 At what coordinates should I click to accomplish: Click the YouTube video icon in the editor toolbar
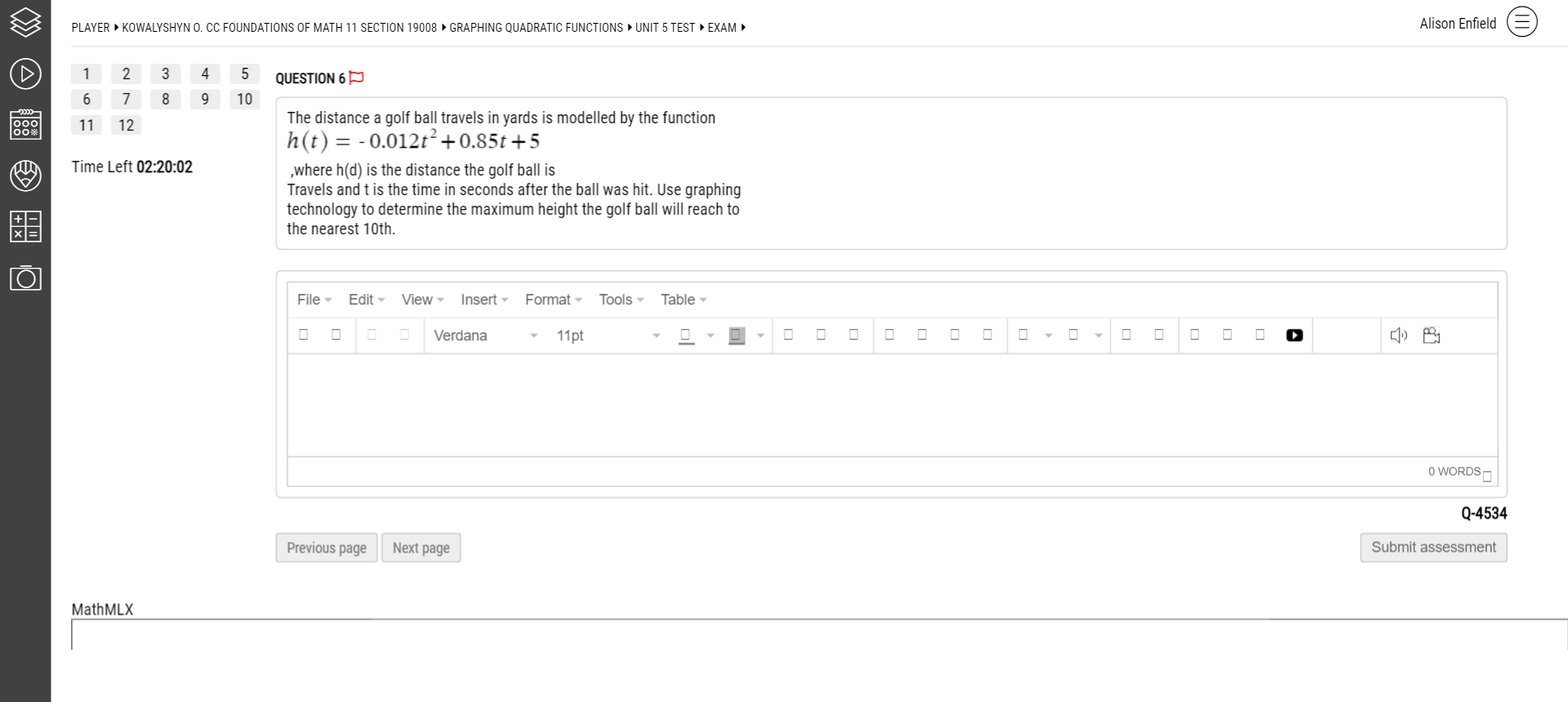[1294, 335]
